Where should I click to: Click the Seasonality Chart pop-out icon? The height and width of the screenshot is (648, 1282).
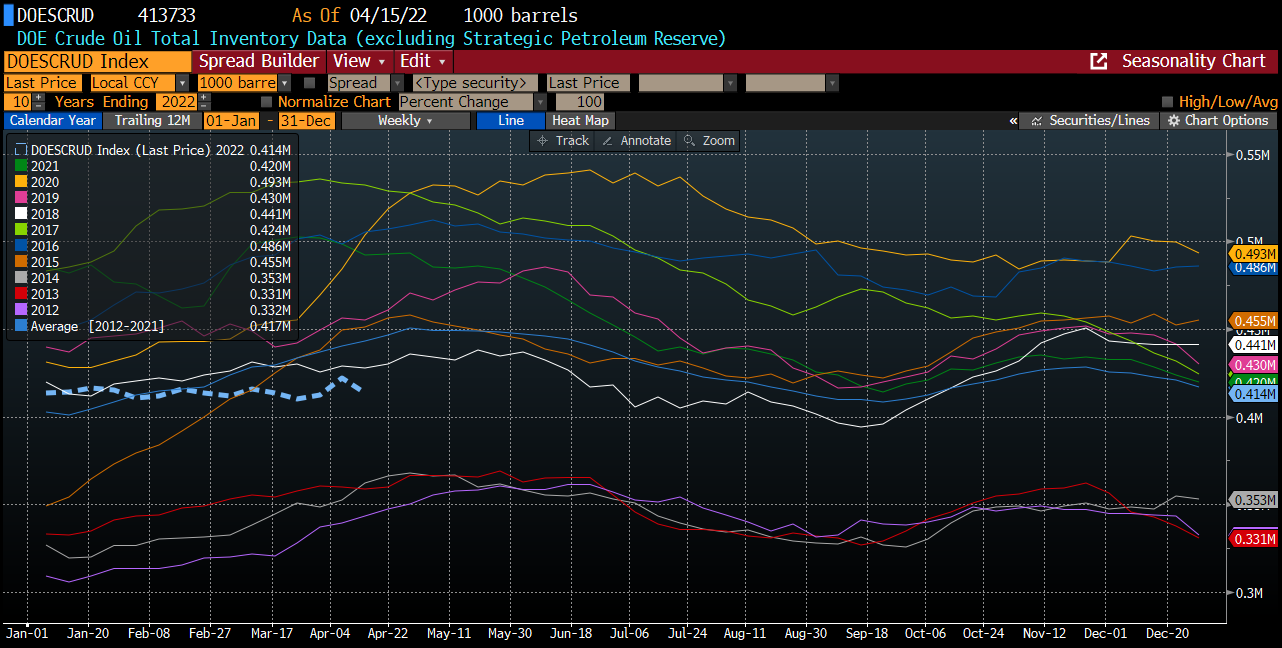click(x=1098, y=61)
